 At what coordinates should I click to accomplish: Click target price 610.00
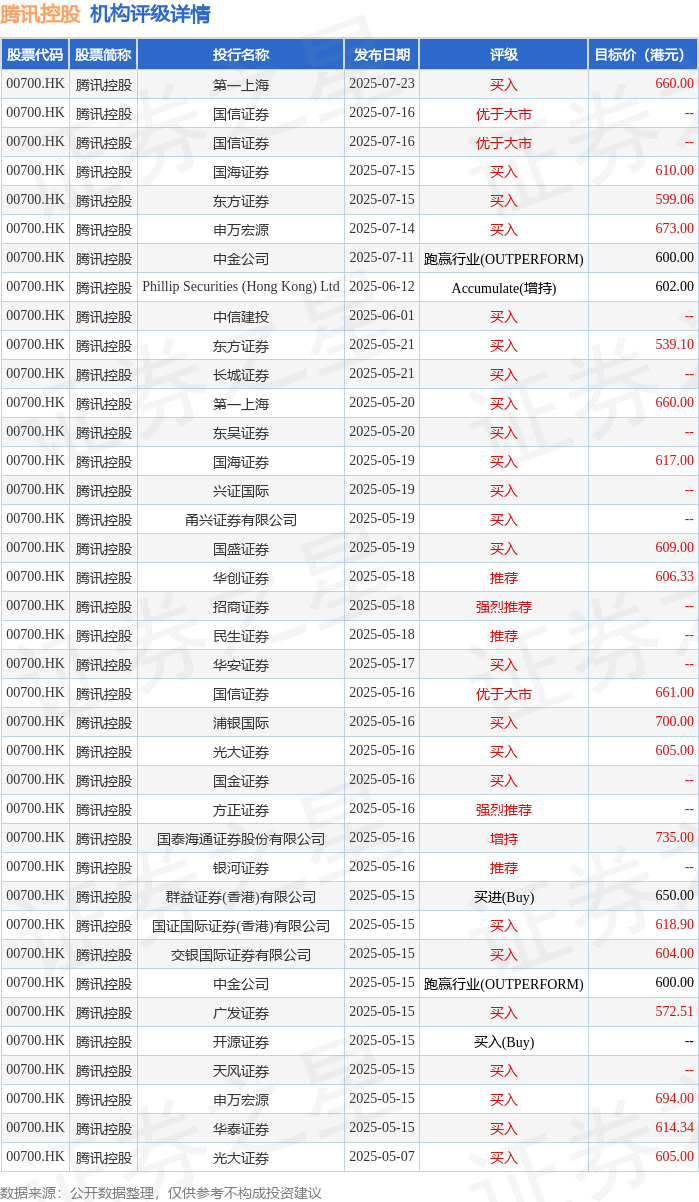[x=674, y=171]
